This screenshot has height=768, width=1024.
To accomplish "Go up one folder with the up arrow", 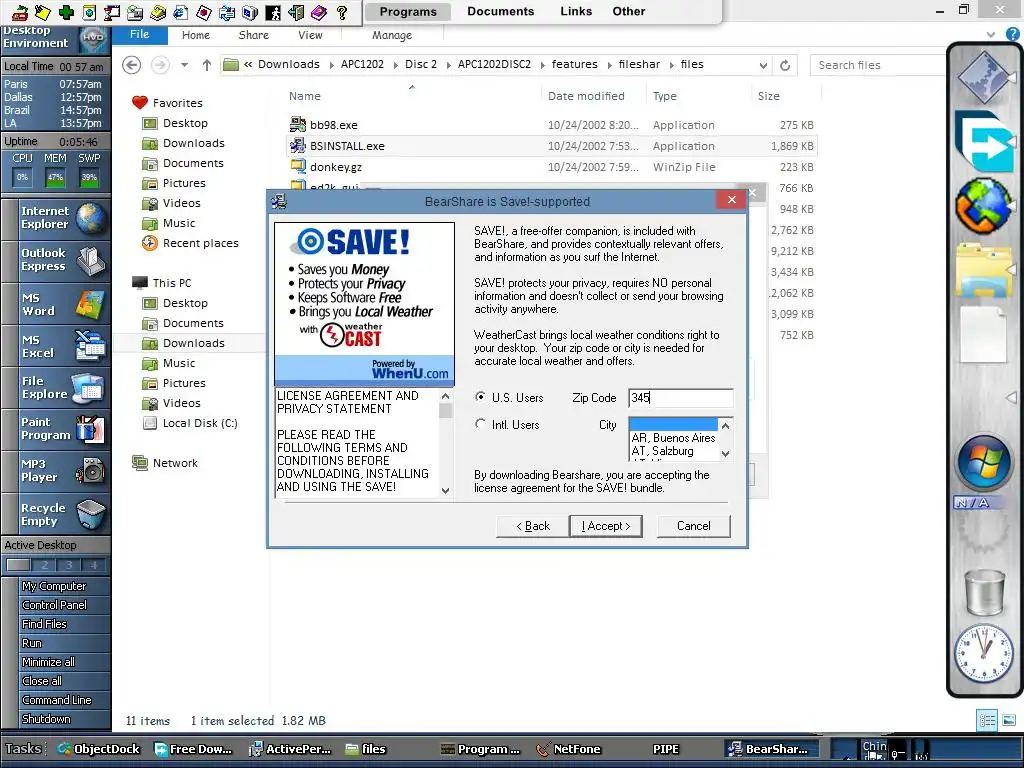I will [206, 65].
